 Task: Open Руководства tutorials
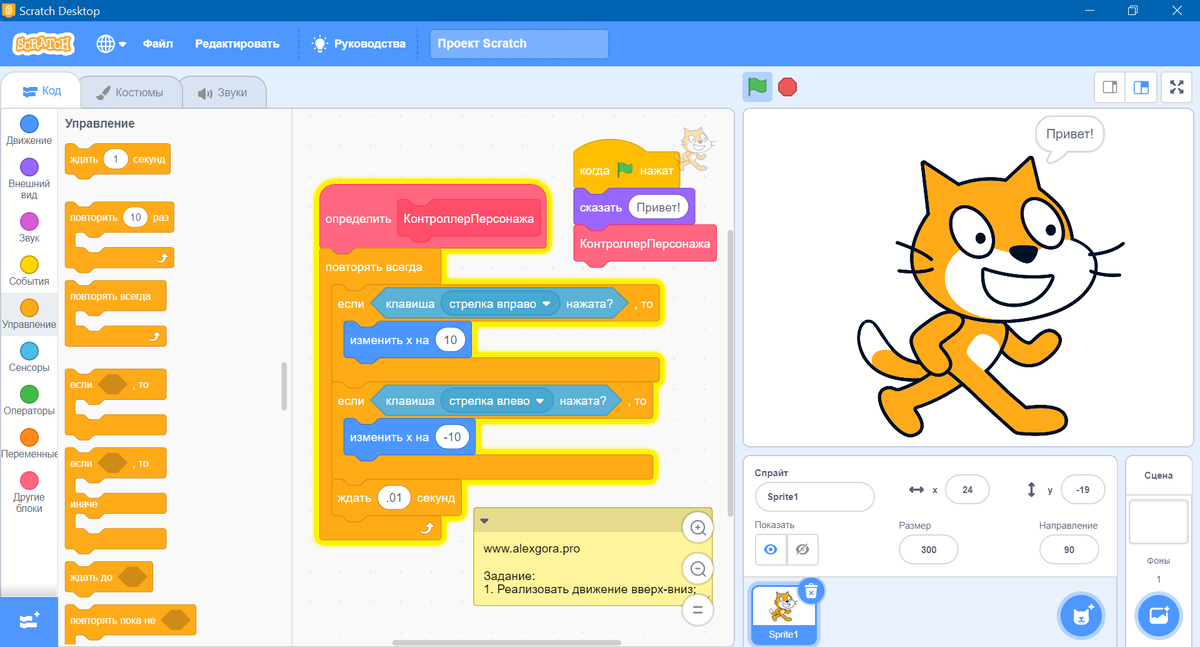click(358, 44)
